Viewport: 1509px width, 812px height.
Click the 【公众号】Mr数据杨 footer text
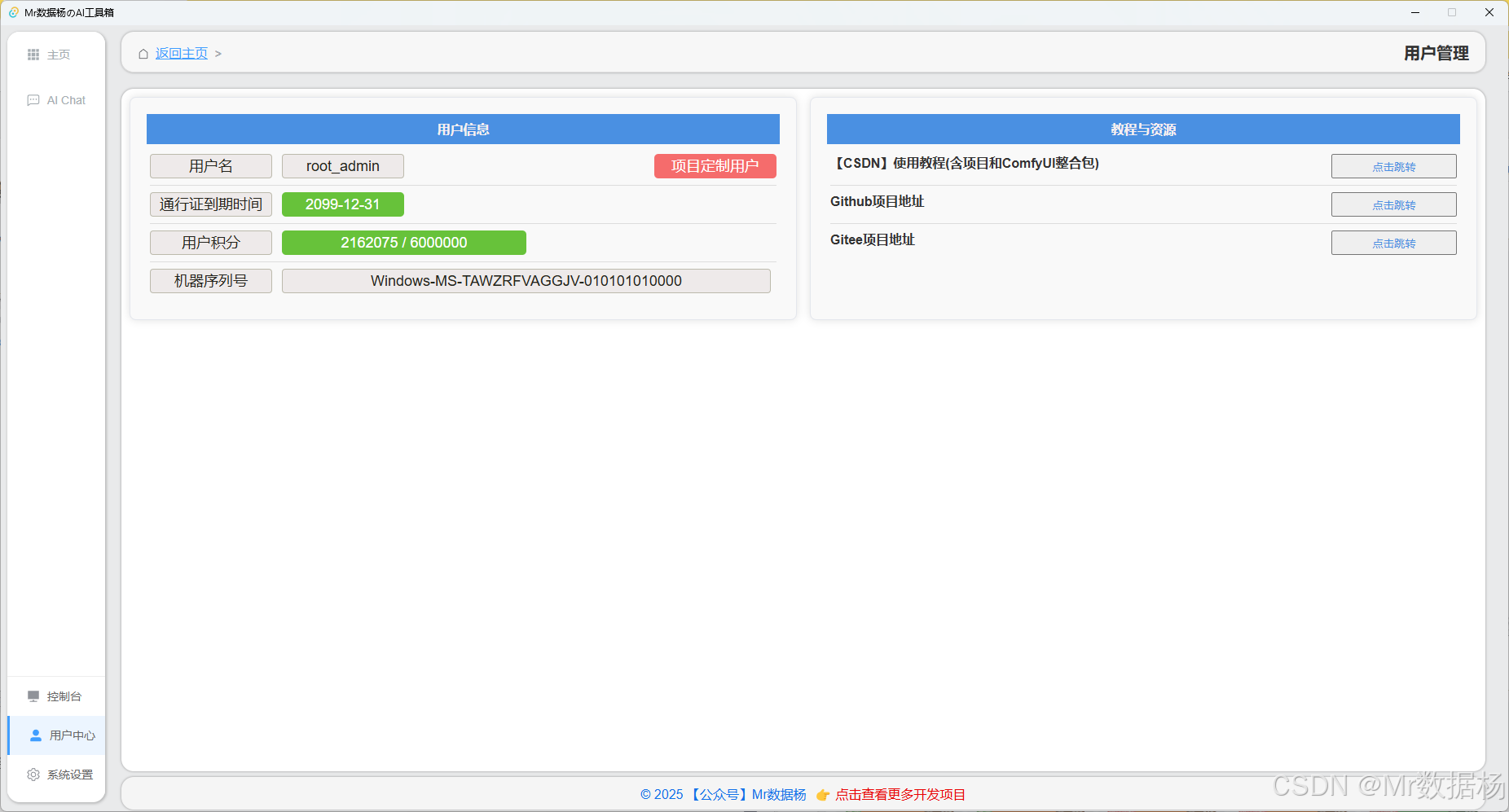(x=746, y=795)
